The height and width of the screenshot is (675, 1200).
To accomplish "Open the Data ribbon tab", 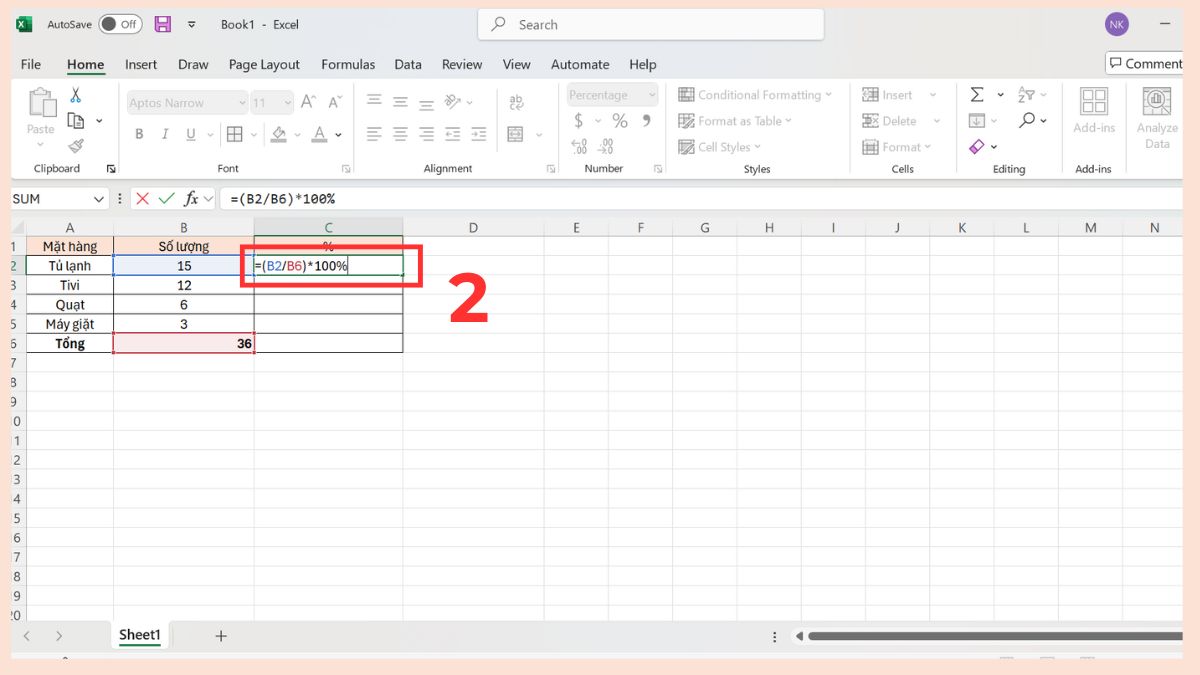I will (x=407, y=64).
